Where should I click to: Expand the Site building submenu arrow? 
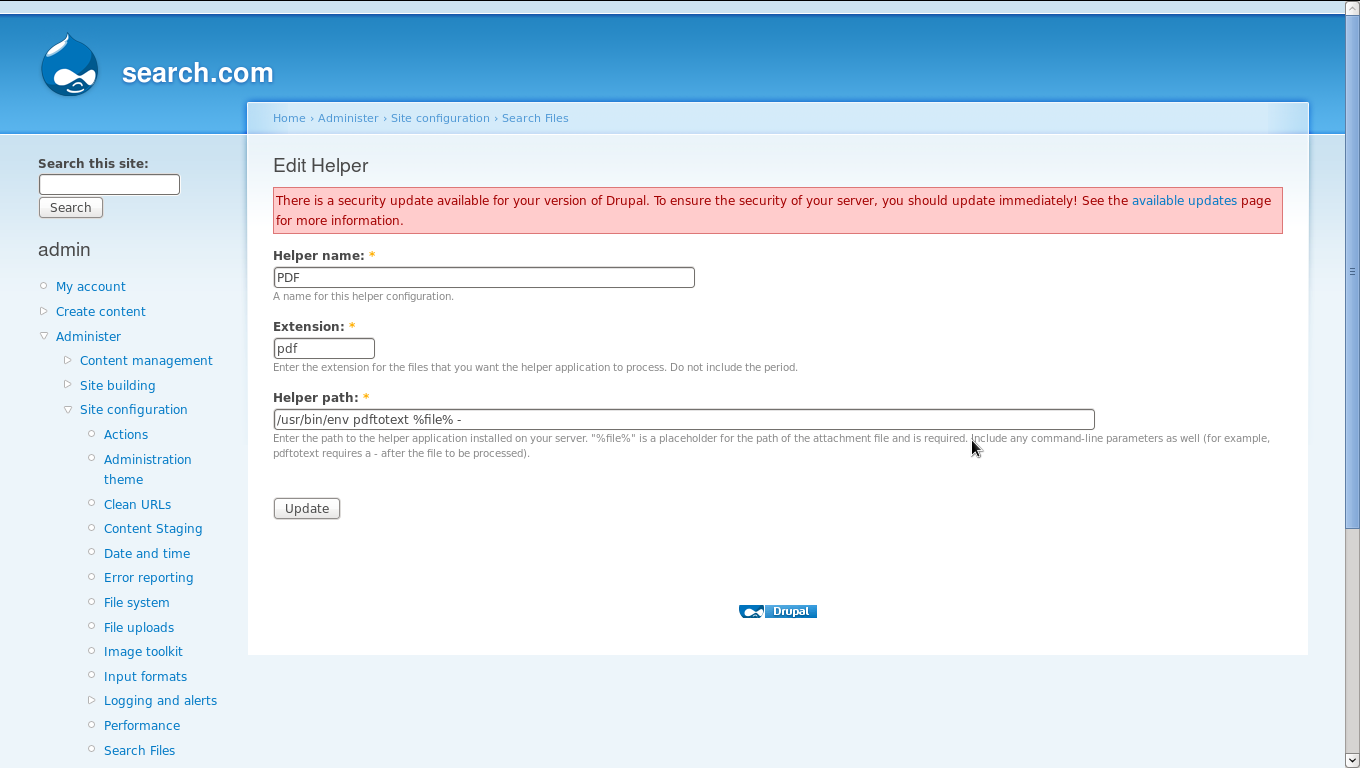click(x=68, y=385)
